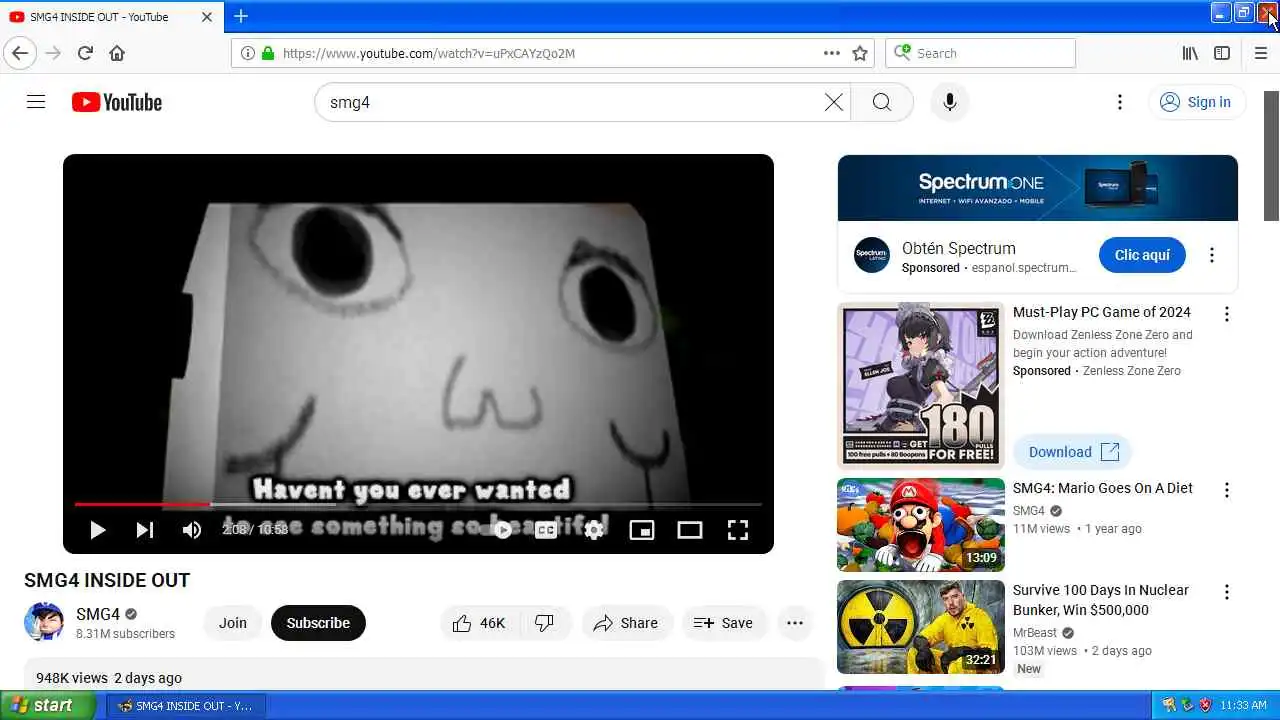Open the Nuclear Bunker video thumbnail
The width and height of the screenshot is (1280, 720).
pyautogui.click(x=921, y=627)
